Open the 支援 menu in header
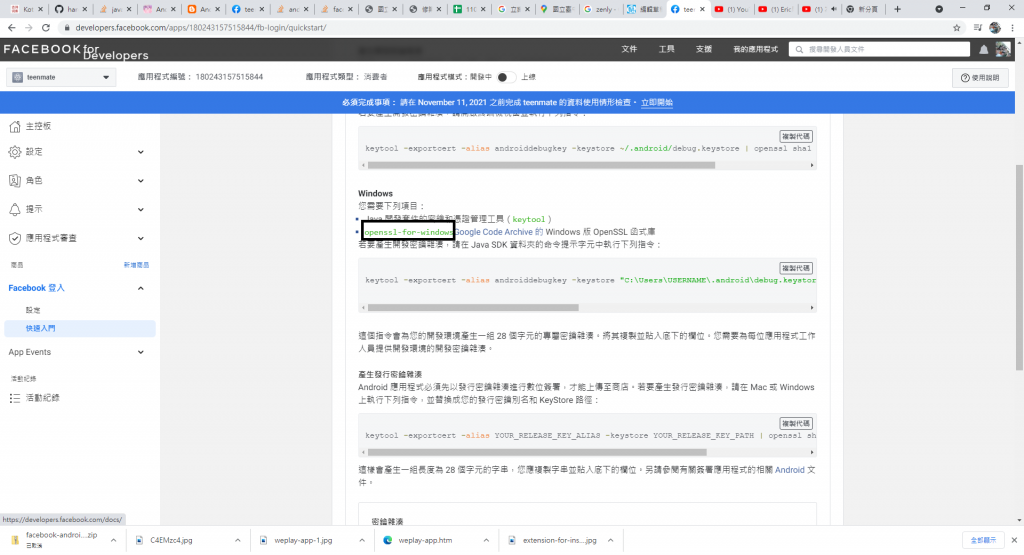Image resolution: width=1024 pixels, height=555 pixels. point(703,49)
